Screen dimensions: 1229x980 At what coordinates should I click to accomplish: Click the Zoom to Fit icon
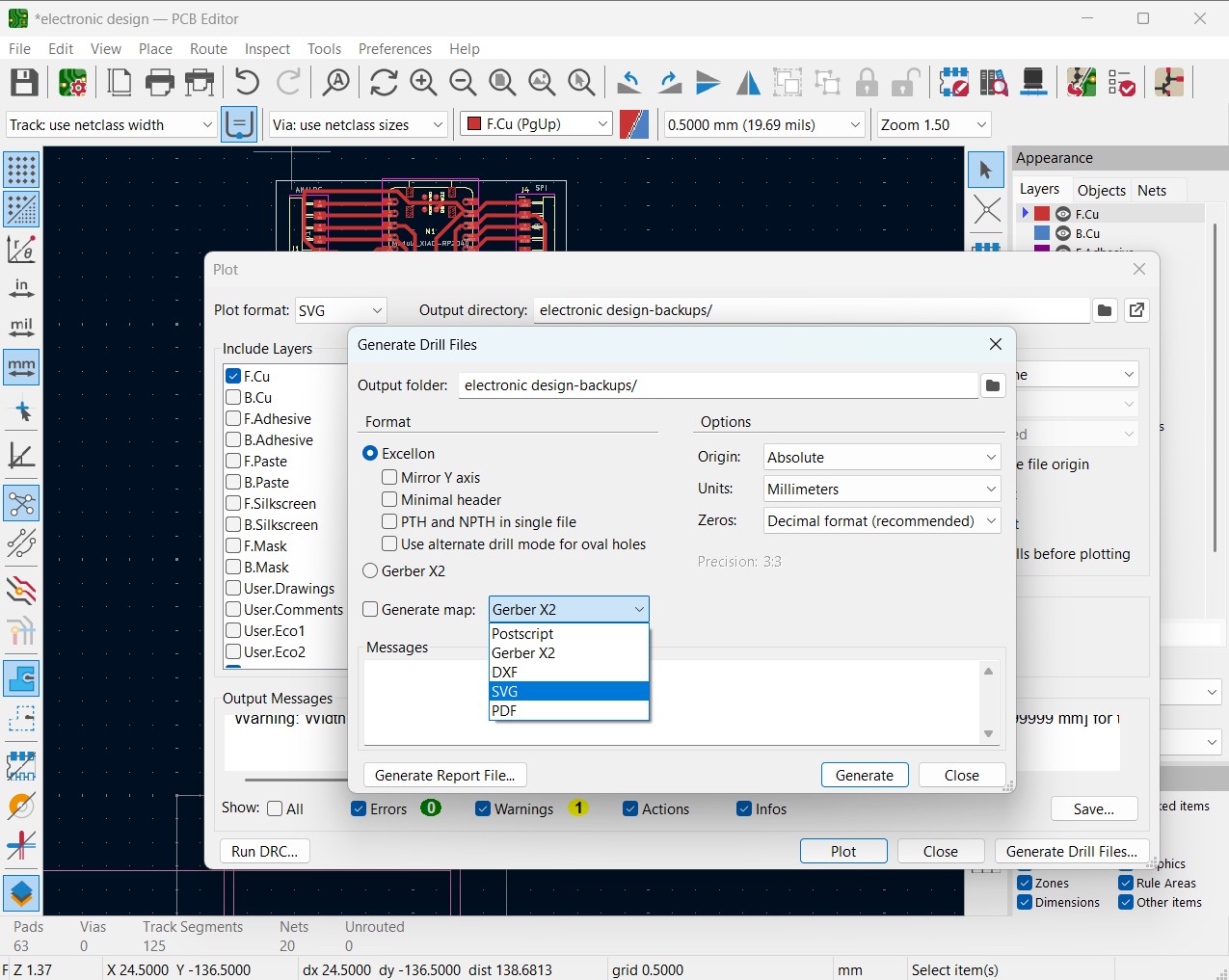coord(502,83)
